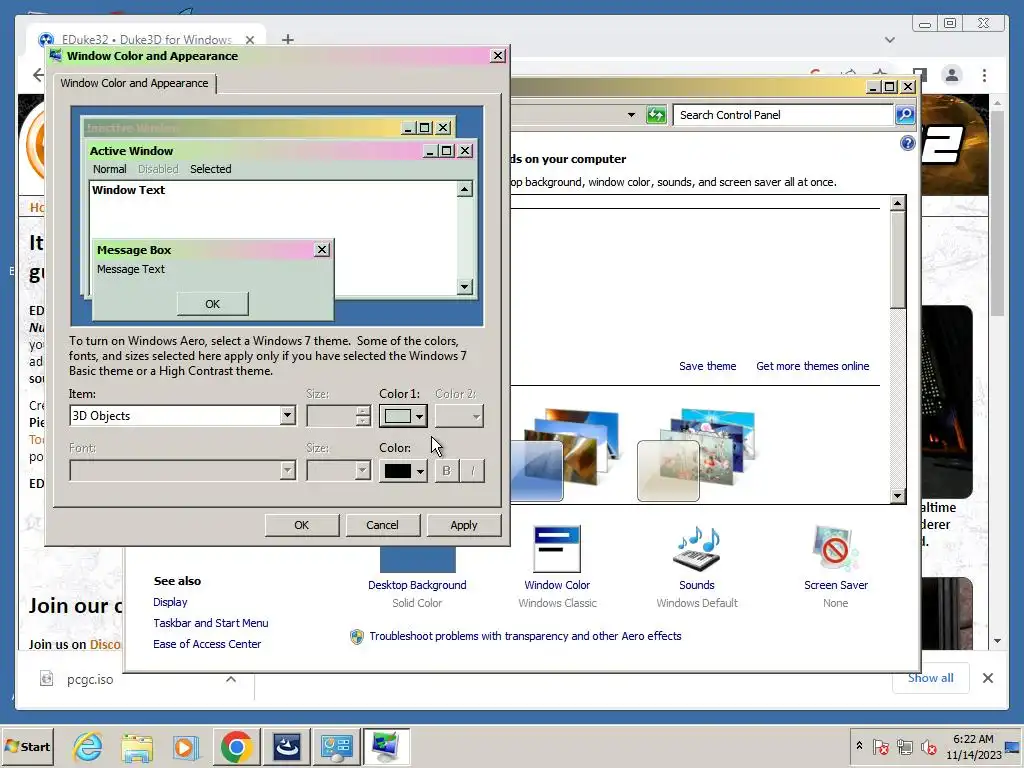The height and width of the screenshot is (768, 1024).
Task: Click the Control Panel help icon
Action: 907,143
